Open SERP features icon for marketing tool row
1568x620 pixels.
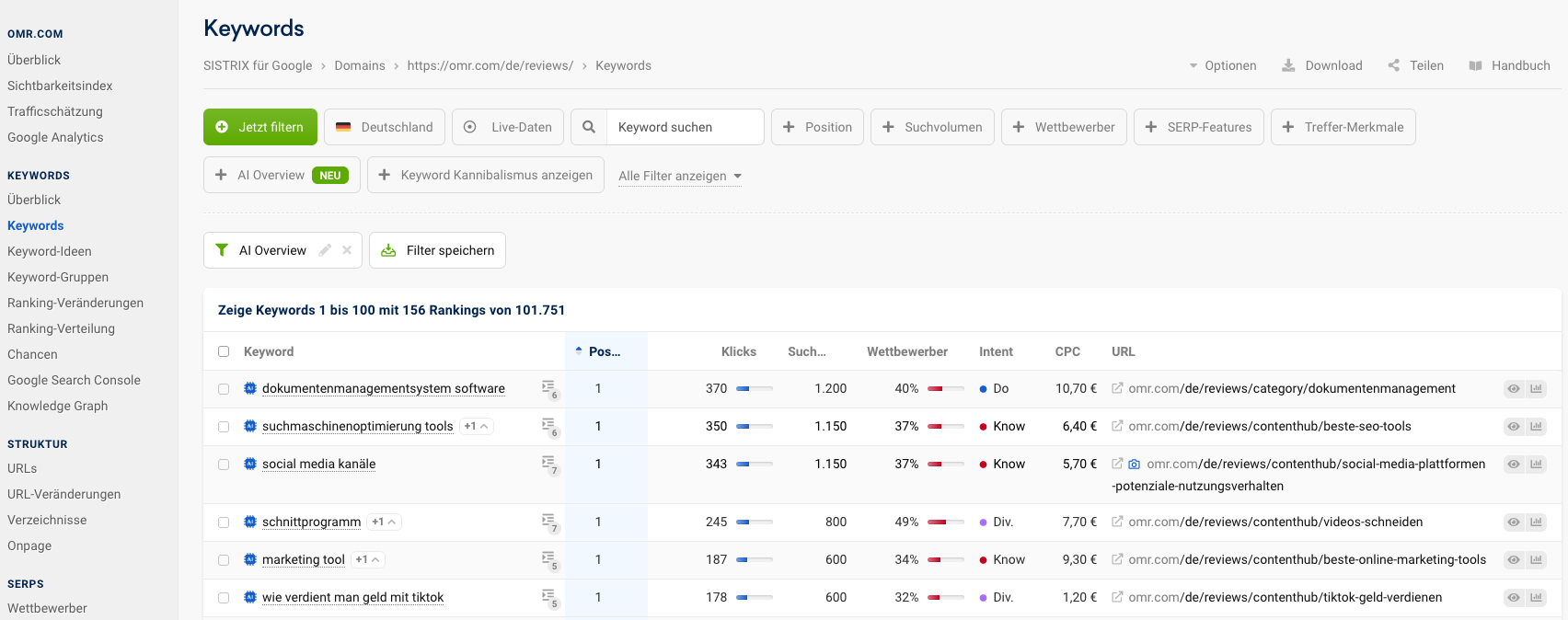pos(549,560)
